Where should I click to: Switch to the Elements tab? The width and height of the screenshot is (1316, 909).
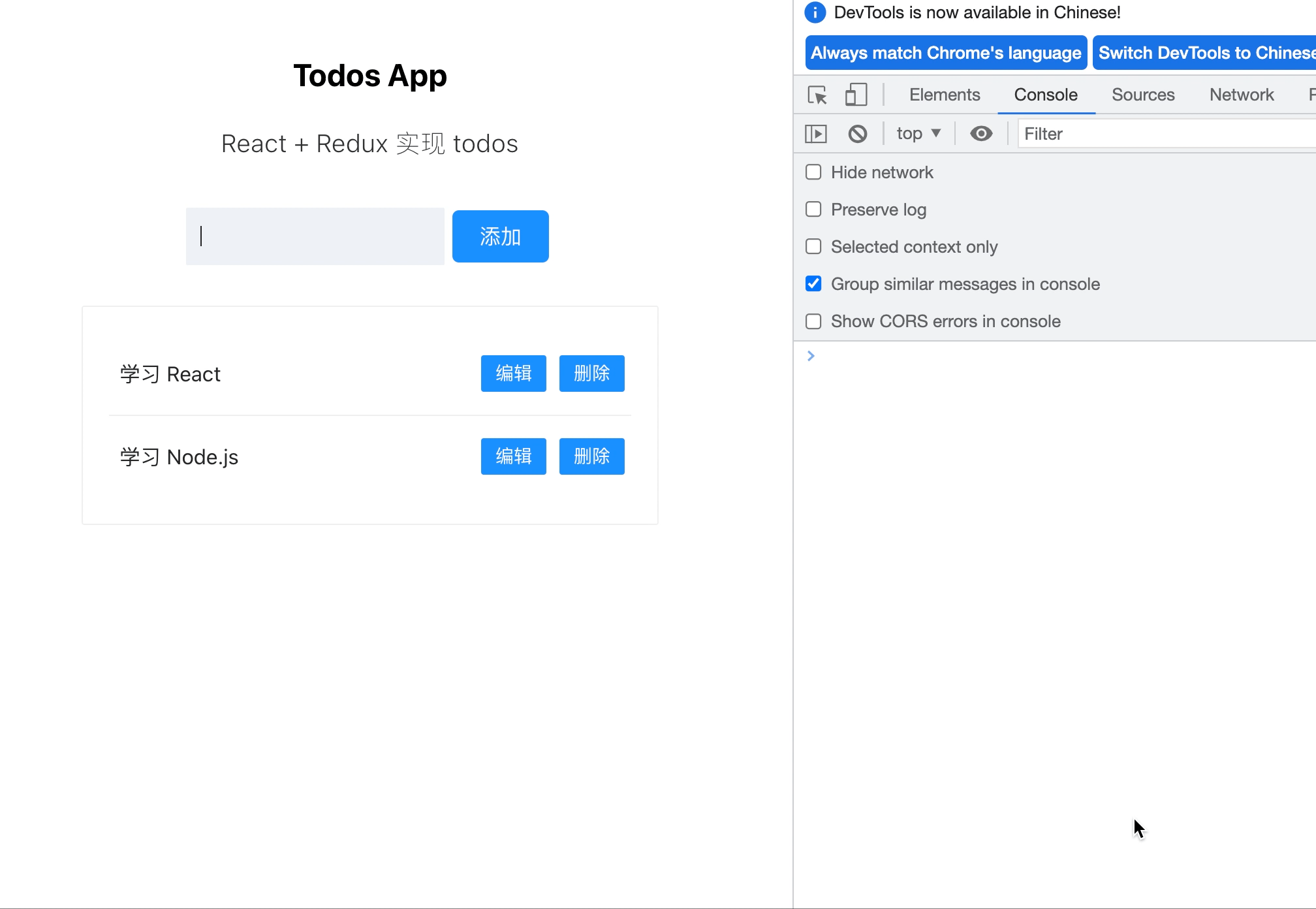point(944,94)
